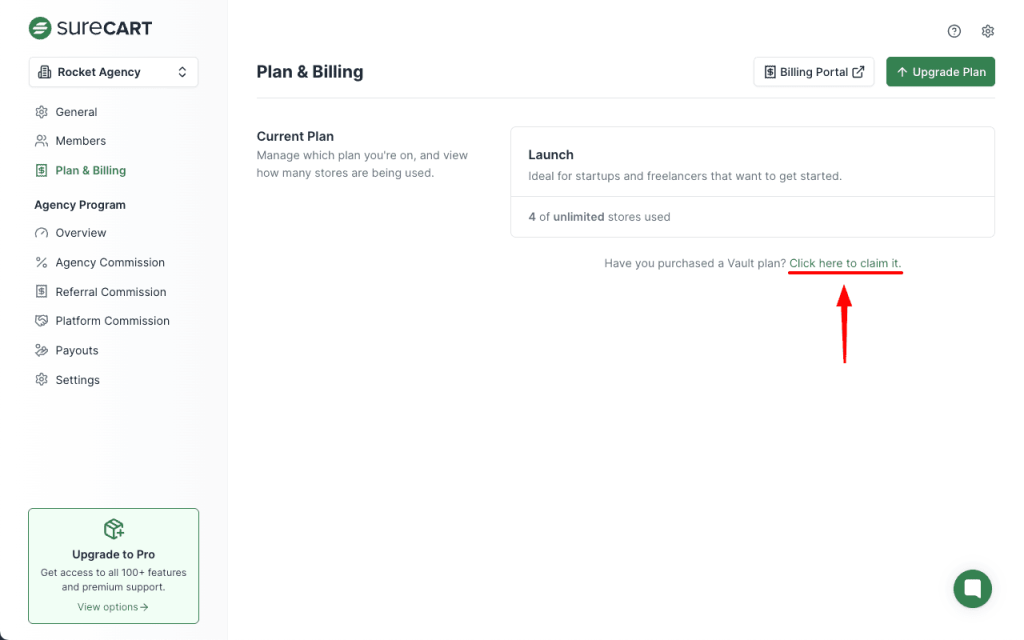Open the help question mark icon
The height and width of the screenshot is (640, 1024).
[x=954, y=31]
